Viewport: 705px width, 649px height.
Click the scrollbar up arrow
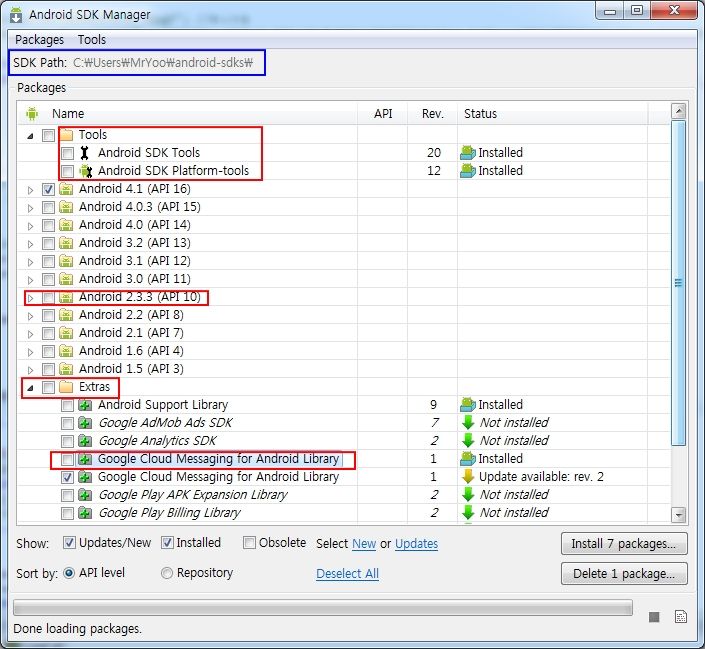point(678,111)
